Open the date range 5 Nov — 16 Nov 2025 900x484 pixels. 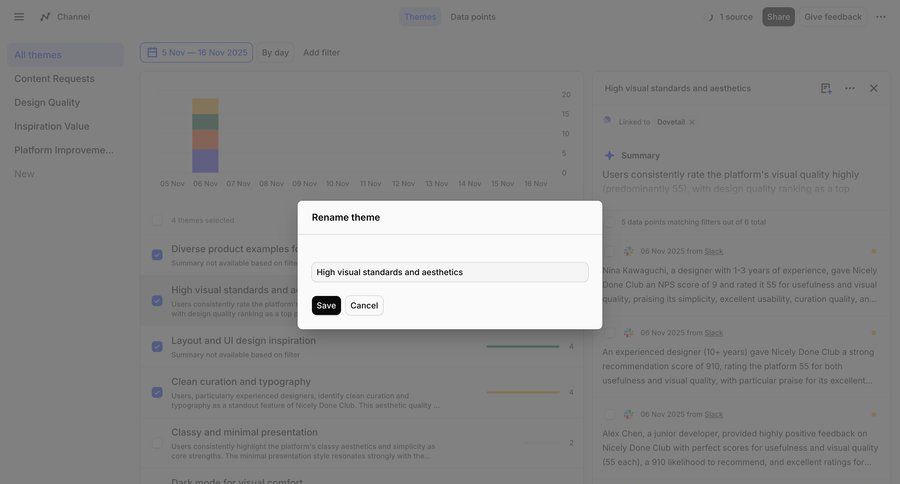click(x=196, y=52)
